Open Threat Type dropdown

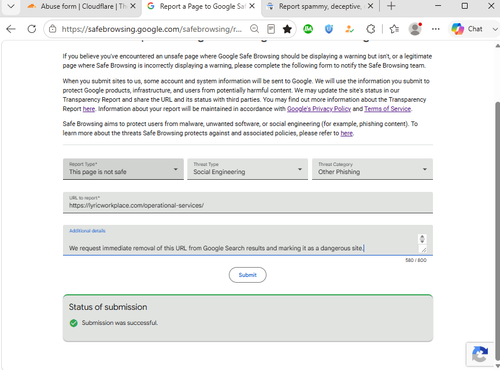click(248, 169)
